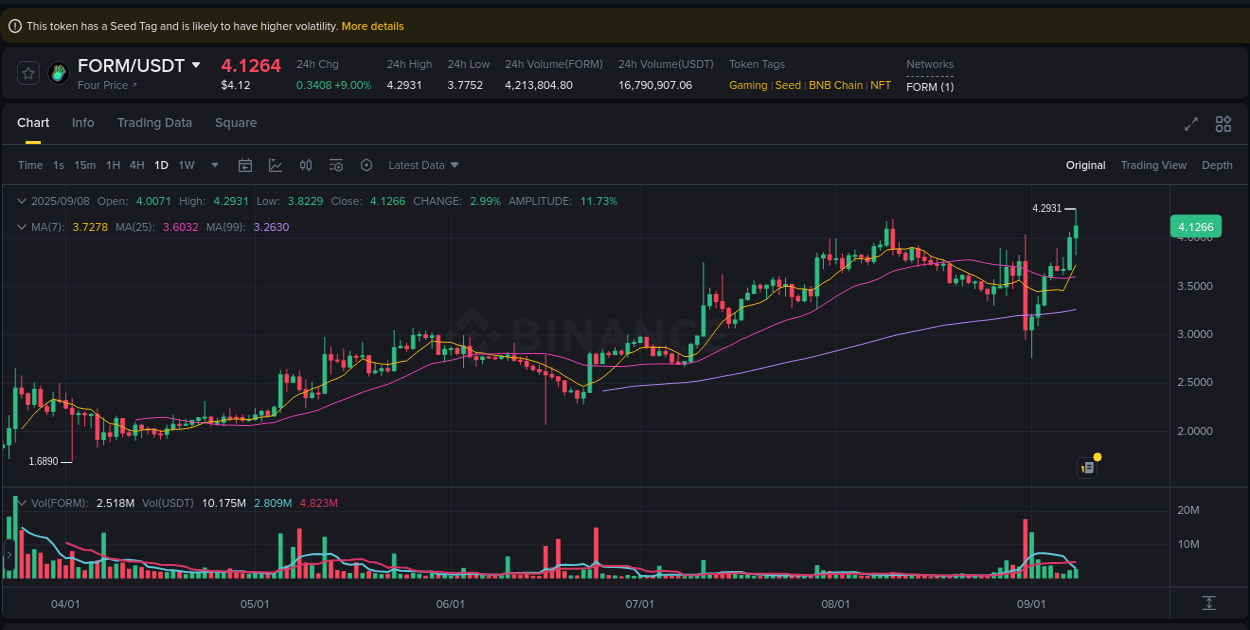Open the Gaming token tag
Viewport: 1250px width, 630px height.
pos(747,85)
